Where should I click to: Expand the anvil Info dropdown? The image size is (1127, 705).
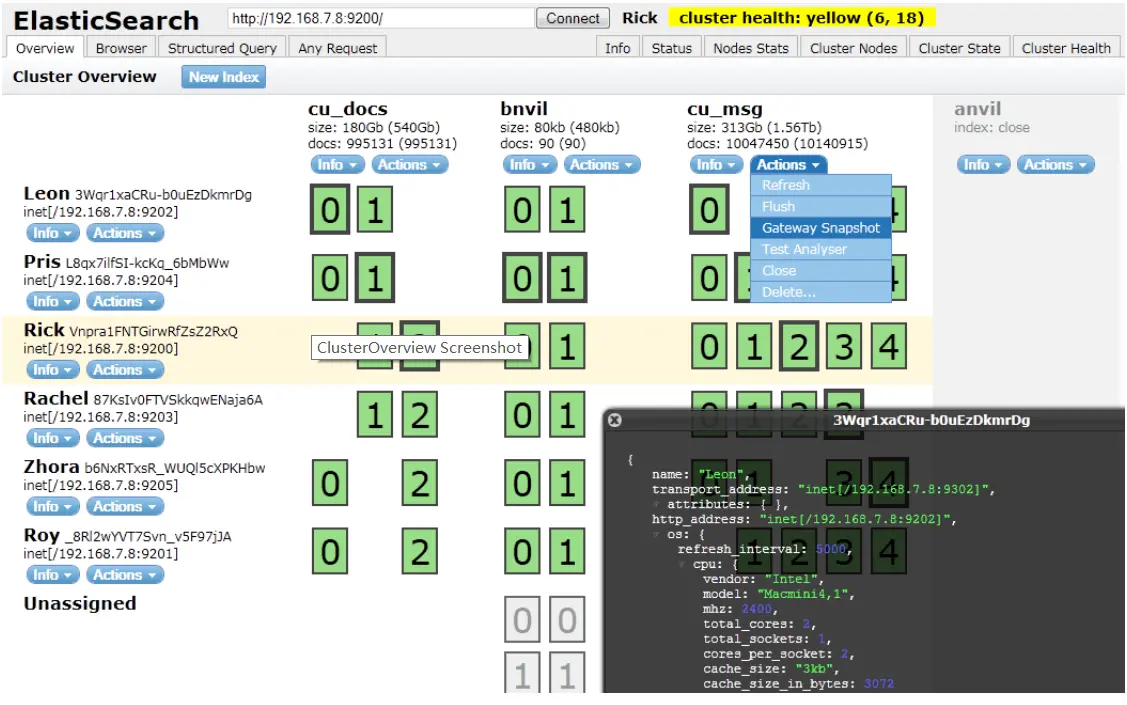point(983,165)
